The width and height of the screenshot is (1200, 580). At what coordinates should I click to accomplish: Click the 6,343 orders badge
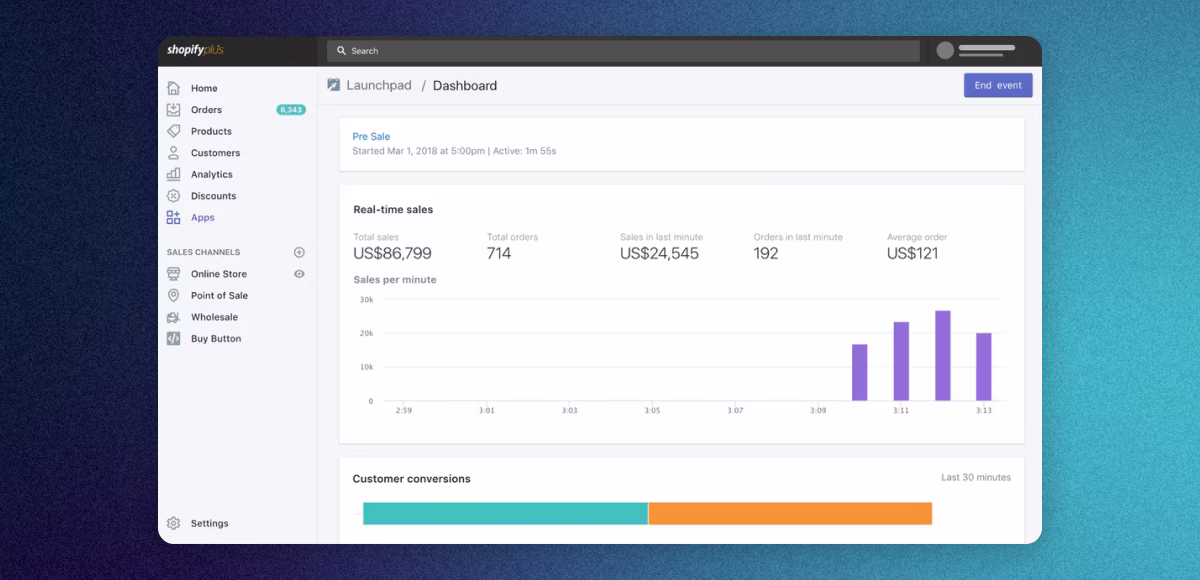[291, 110]
